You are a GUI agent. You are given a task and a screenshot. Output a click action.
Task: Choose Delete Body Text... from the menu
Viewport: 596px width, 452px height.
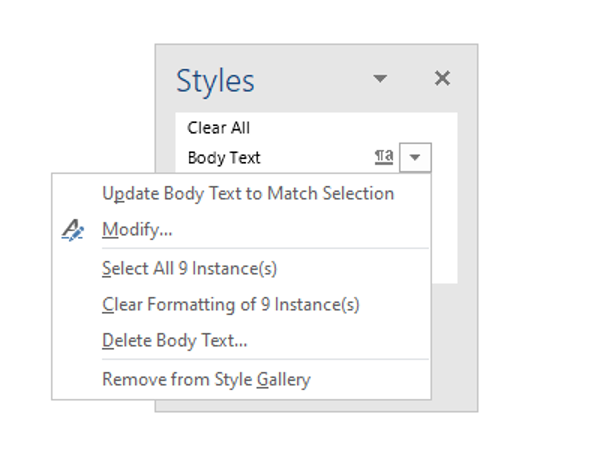click(x=175, y=340)
